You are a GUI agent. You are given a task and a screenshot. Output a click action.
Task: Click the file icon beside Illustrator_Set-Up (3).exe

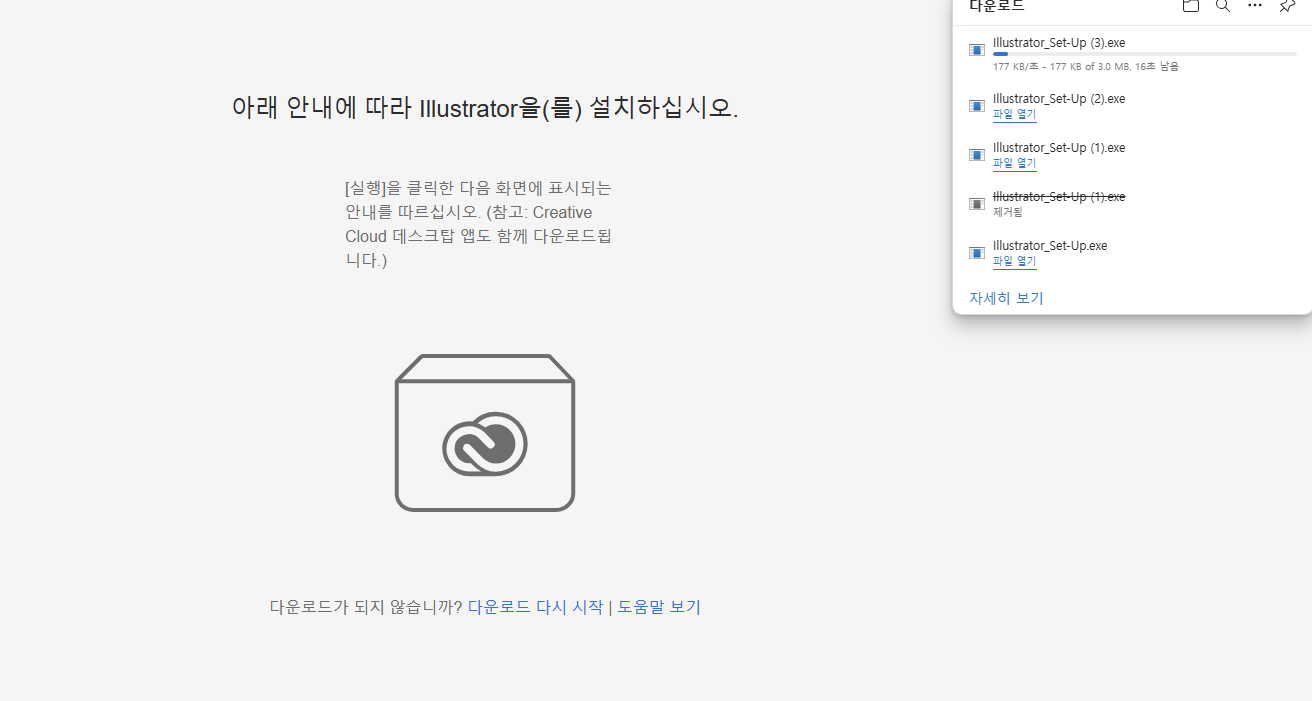(x=975, y=49)
